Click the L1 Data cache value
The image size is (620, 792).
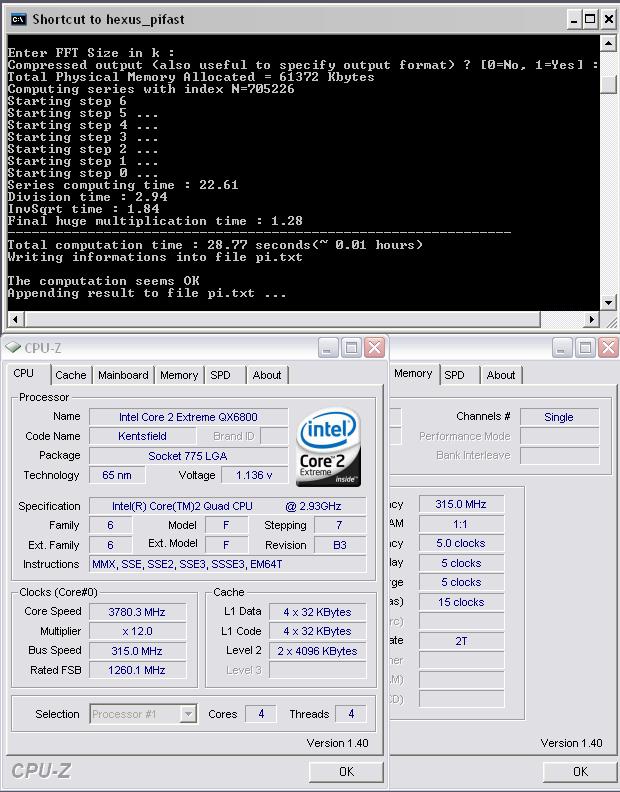[x=317, y=612]
